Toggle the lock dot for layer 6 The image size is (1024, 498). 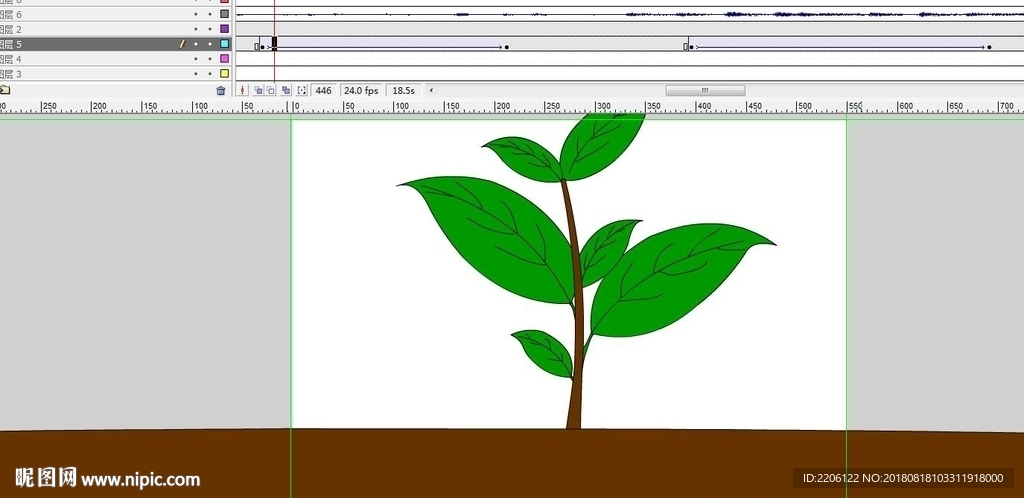210,14
